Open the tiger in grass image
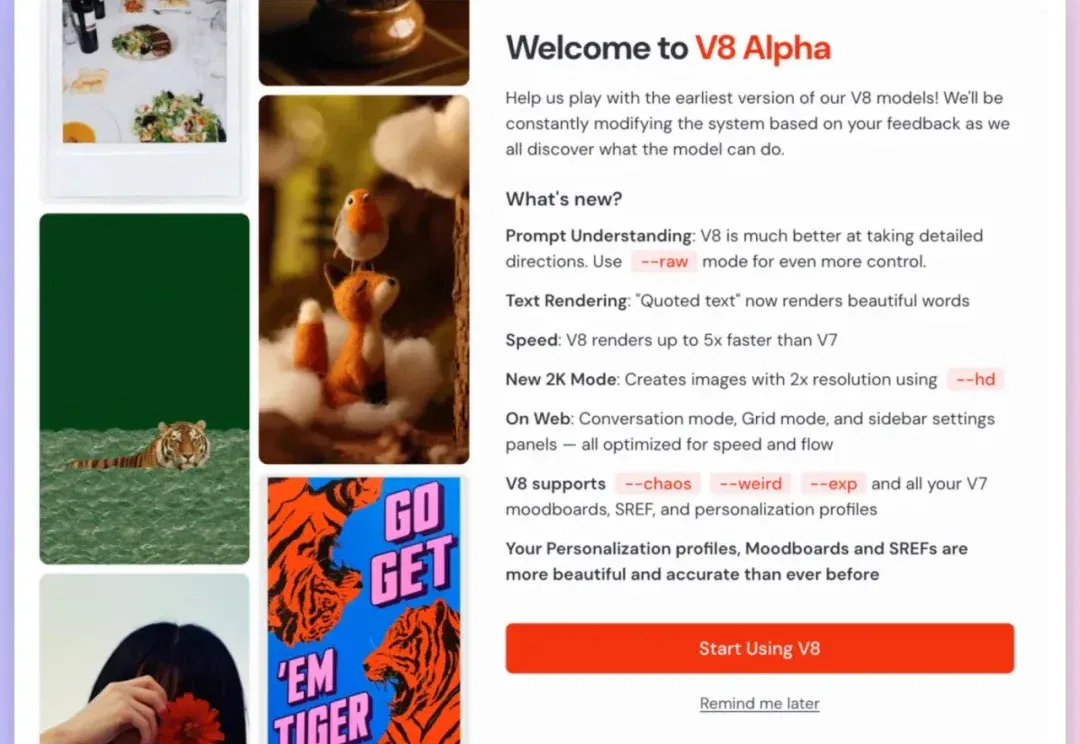The width and height of the screenshot is (1080, 744). coord(145,389)
